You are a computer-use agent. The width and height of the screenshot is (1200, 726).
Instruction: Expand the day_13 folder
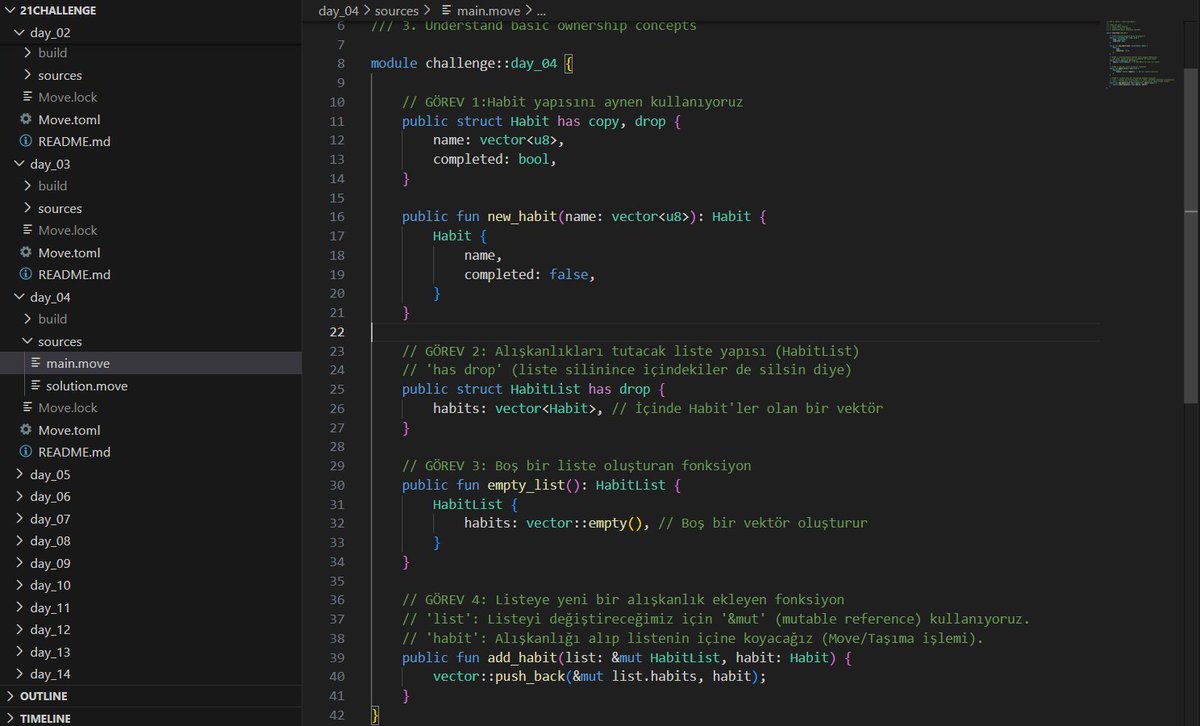click(20, 652)
